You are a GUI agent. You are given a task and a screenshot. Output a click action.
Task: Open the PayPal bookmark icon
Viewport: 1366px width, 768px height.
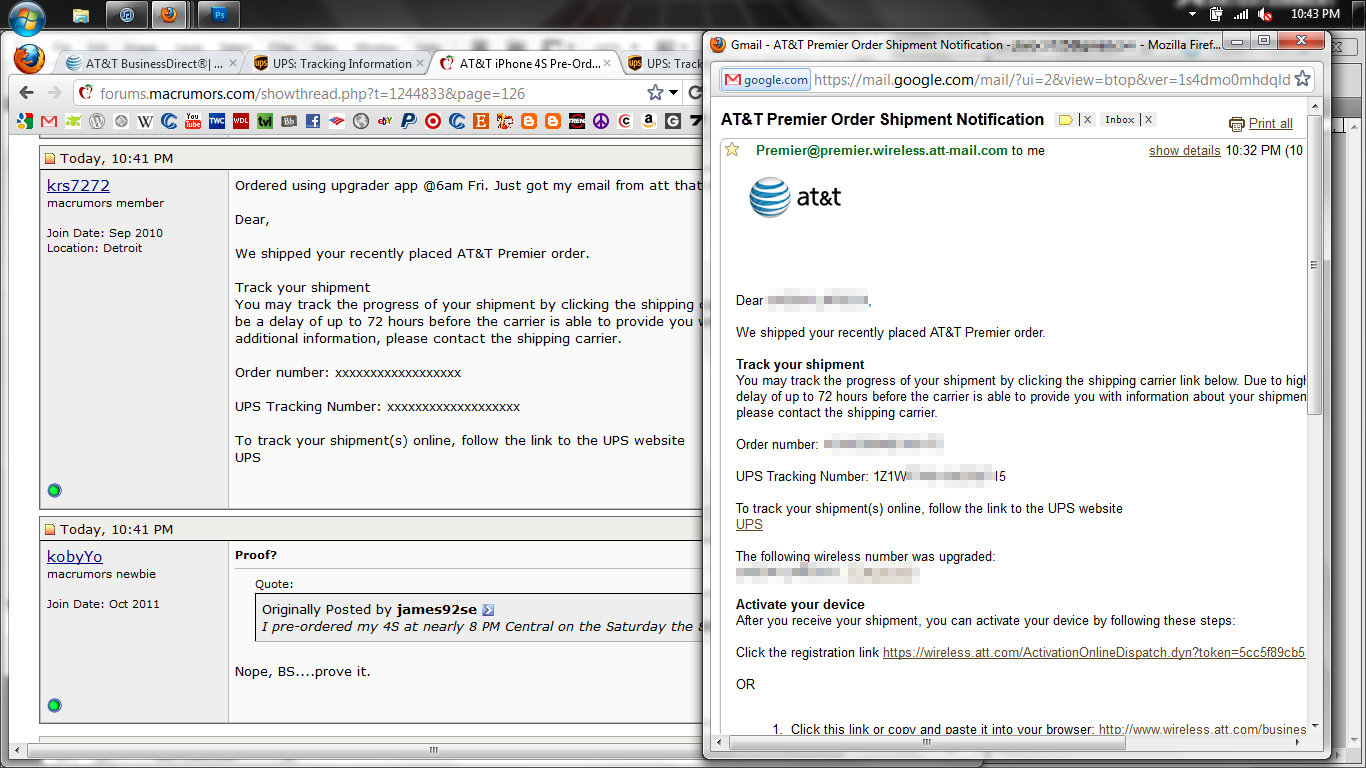408,121
